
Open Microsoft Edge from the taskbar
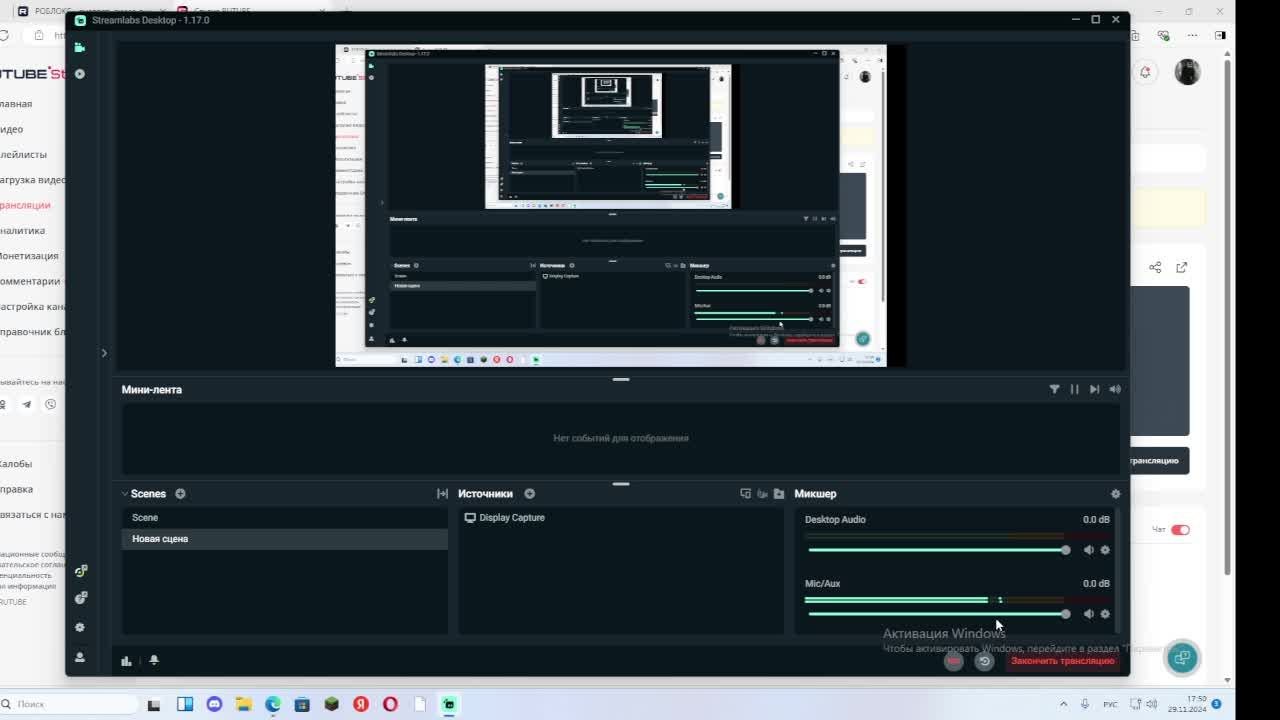coord(272,704)
